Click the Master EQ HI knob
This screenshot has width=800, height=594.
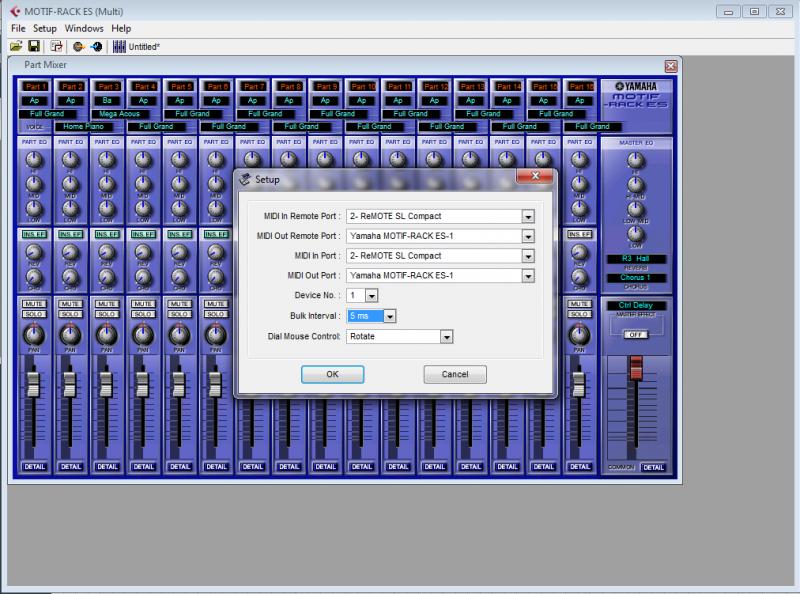click(636, 161)
